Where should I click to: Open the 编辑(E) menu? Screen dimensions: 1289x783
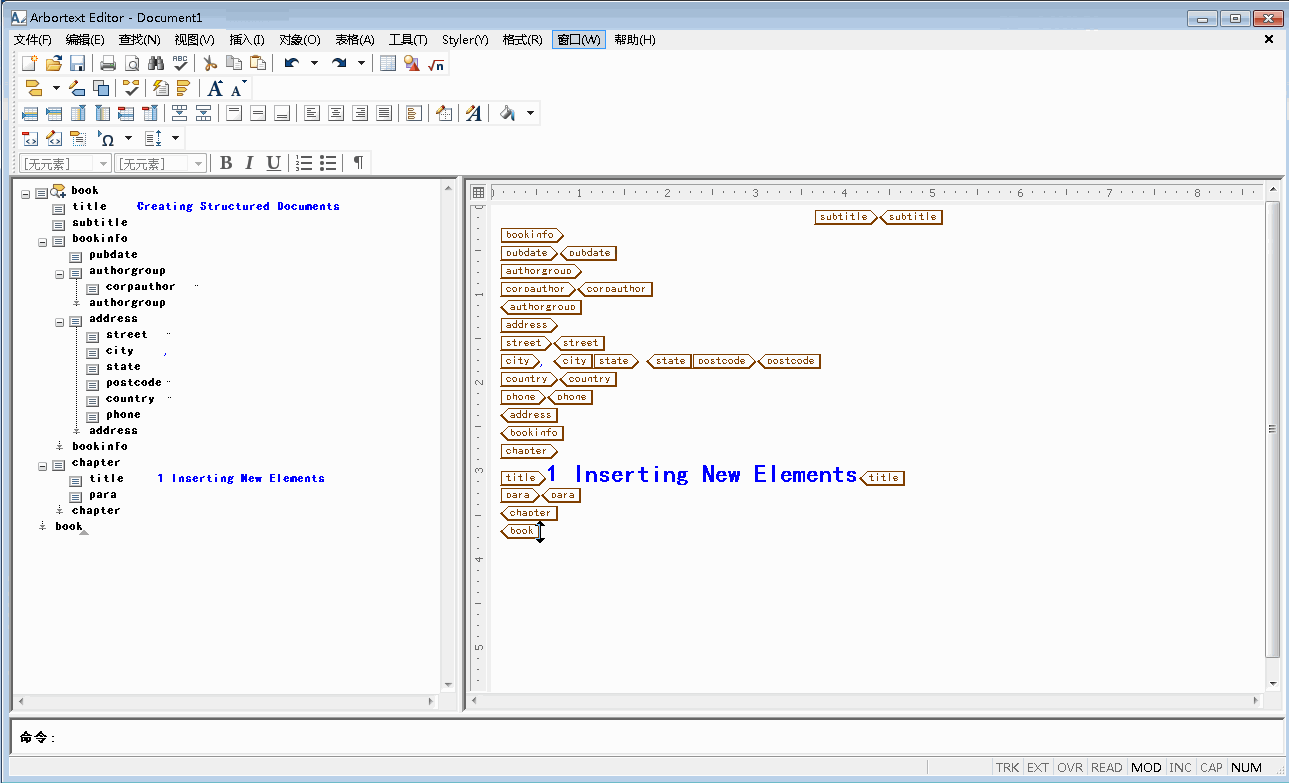(x=85, y=40)
